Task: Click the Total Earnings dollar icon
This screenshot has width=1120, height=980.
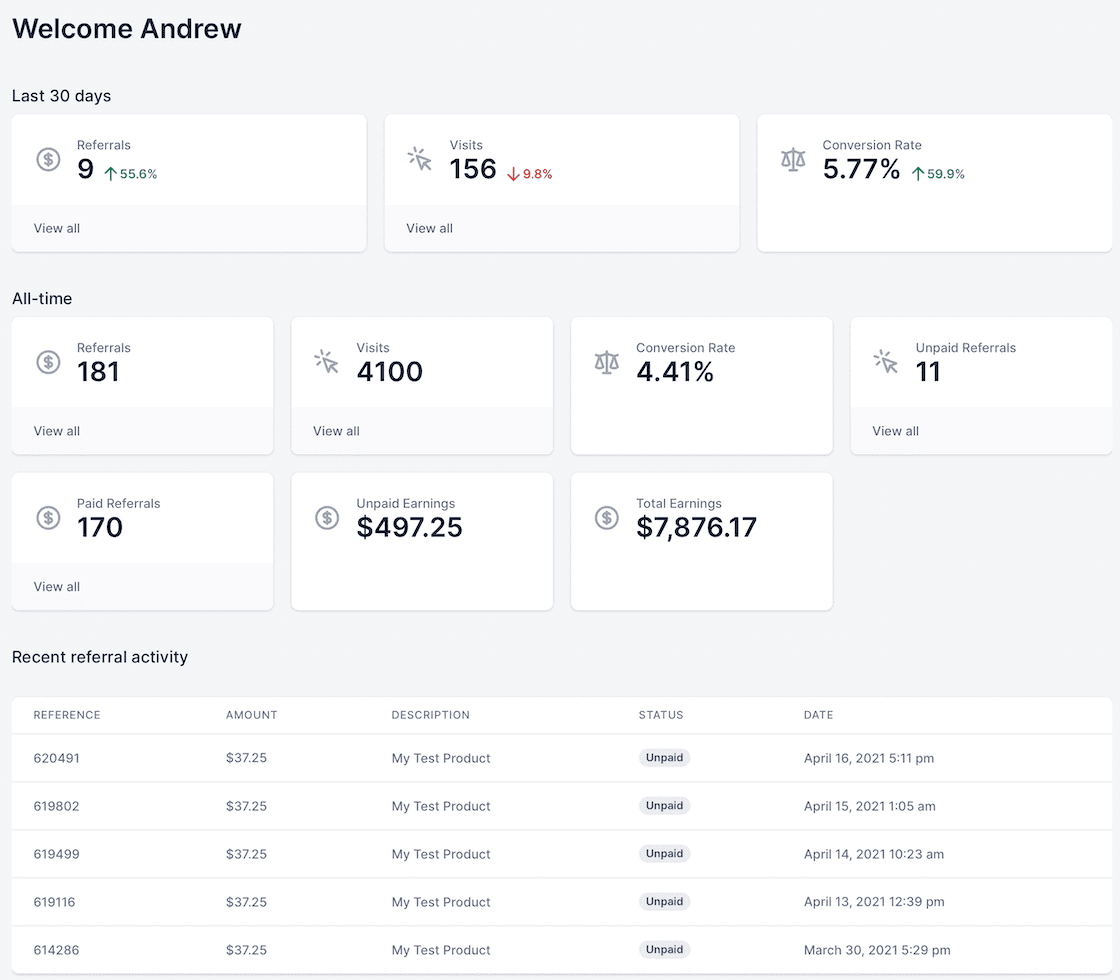Action: pos(606,517)
